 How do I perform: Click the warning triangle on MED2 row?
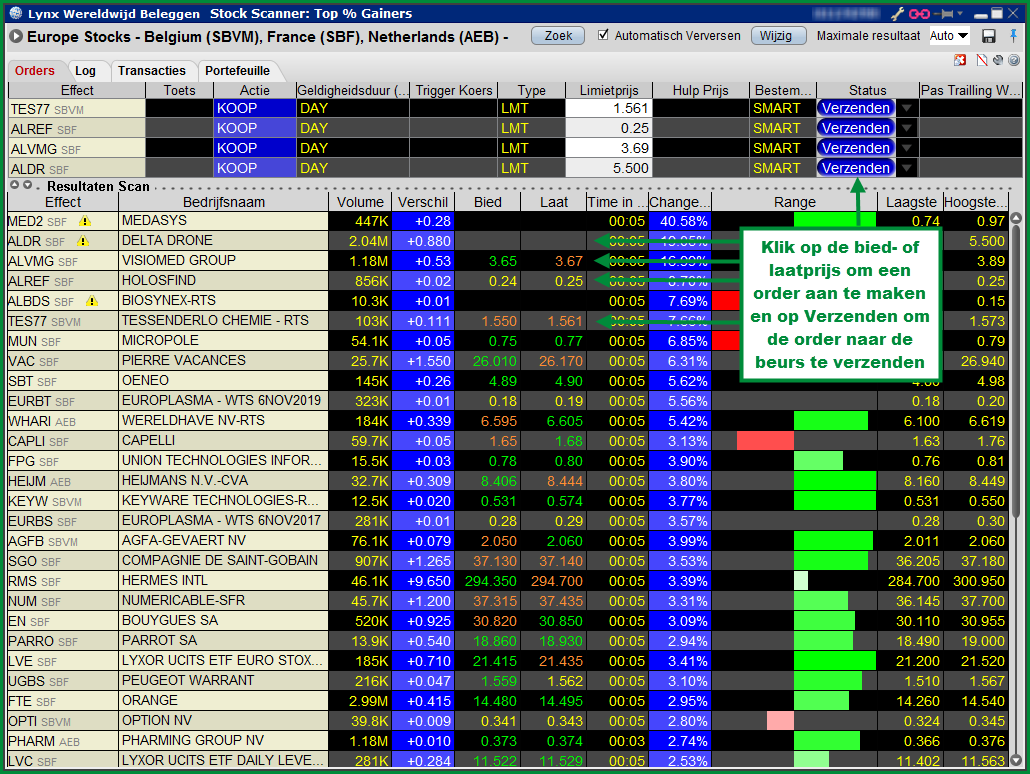tap(85, 221)
